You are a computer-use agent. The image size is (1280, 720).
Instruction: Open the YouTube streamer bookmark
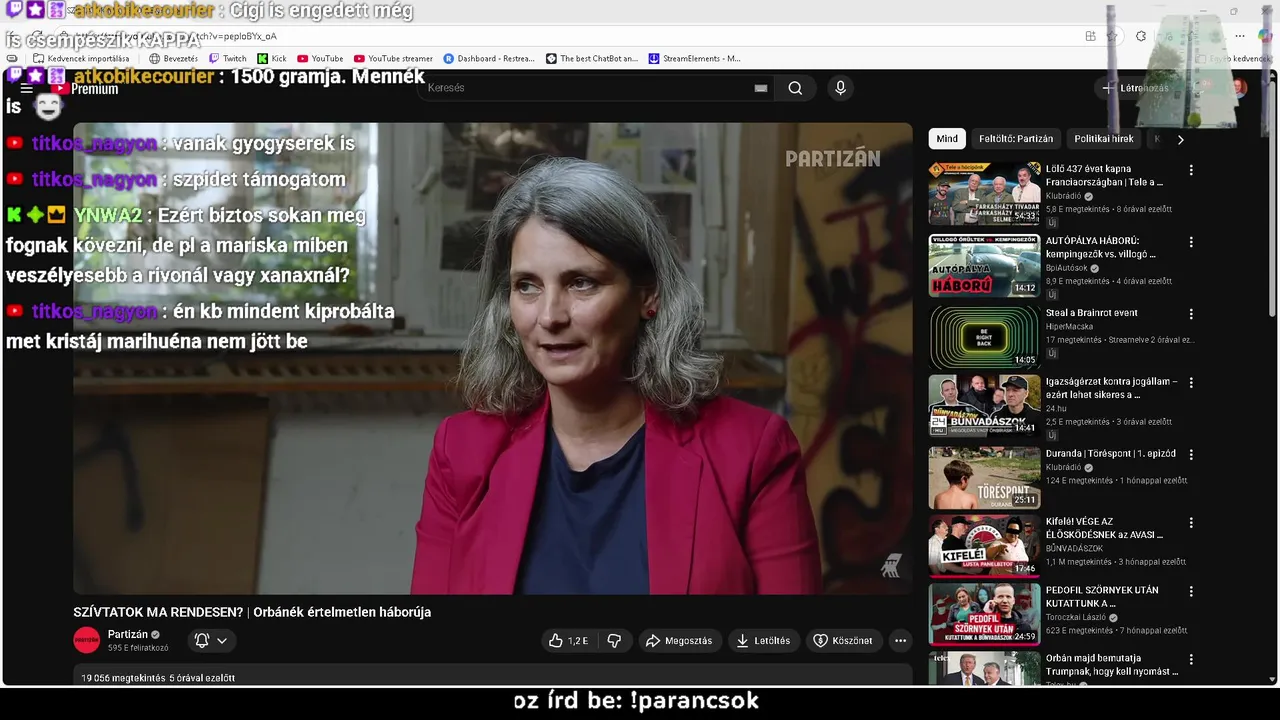coord(393,58)
